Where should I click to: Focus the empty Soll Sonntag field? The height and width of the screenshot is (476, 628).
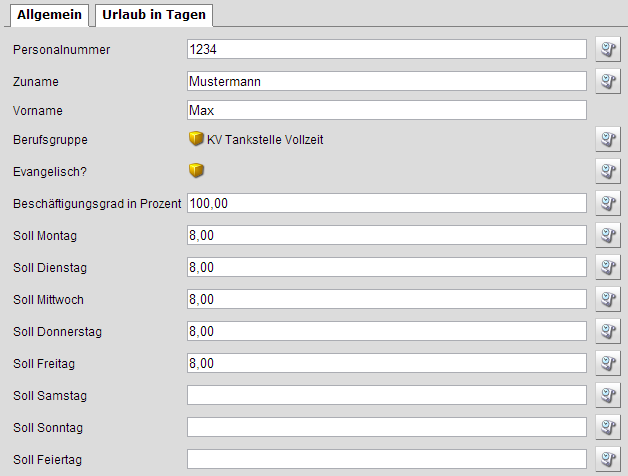point(386,427)
